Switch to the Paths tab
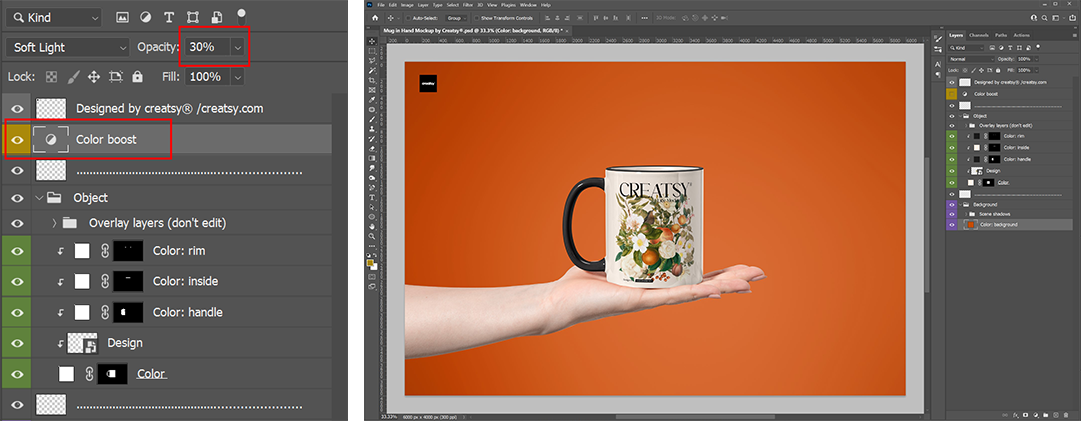The image size is (1081, 421). click(1001, 35)
